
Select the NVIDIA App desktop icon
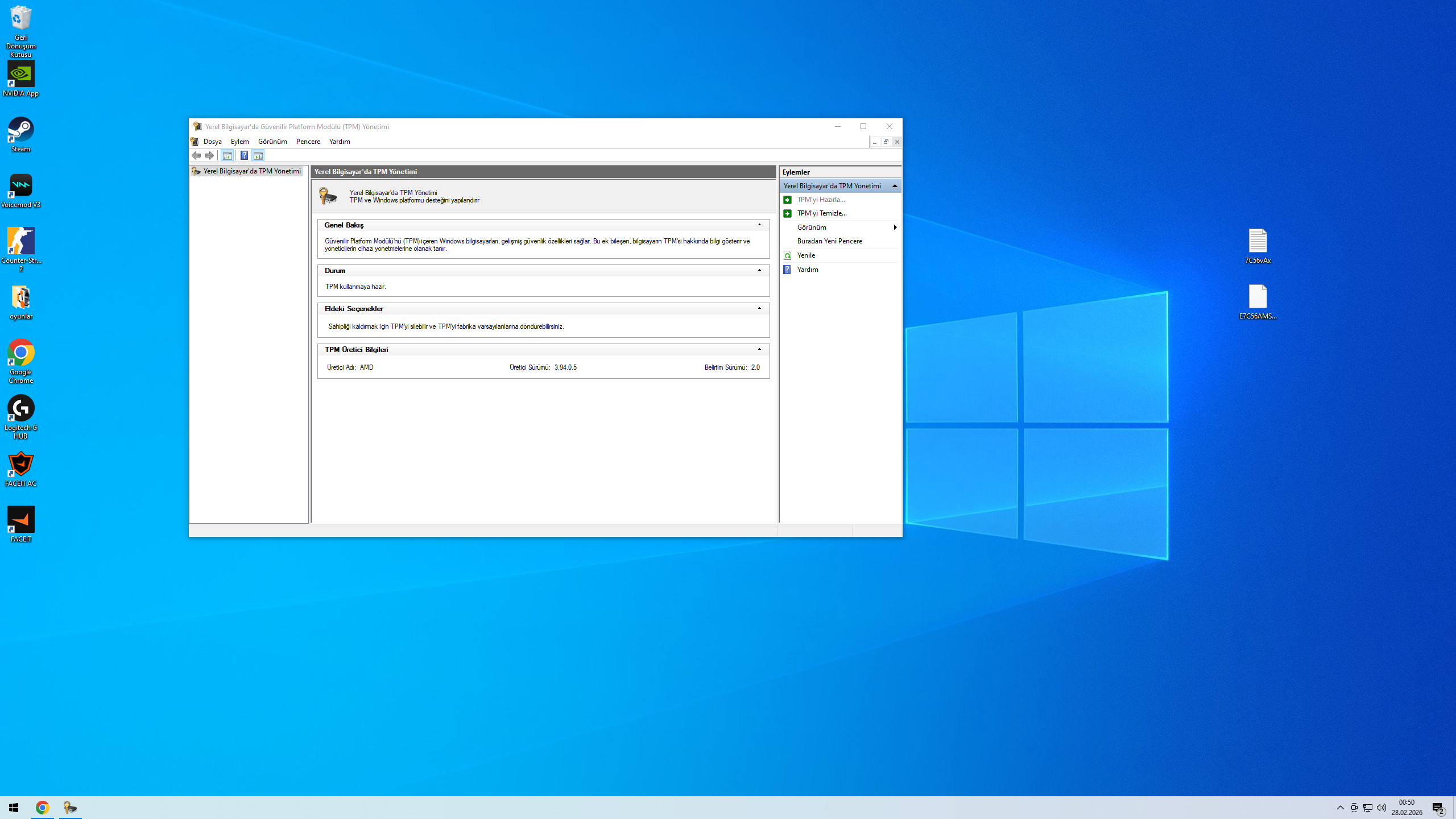click(20, 78)
